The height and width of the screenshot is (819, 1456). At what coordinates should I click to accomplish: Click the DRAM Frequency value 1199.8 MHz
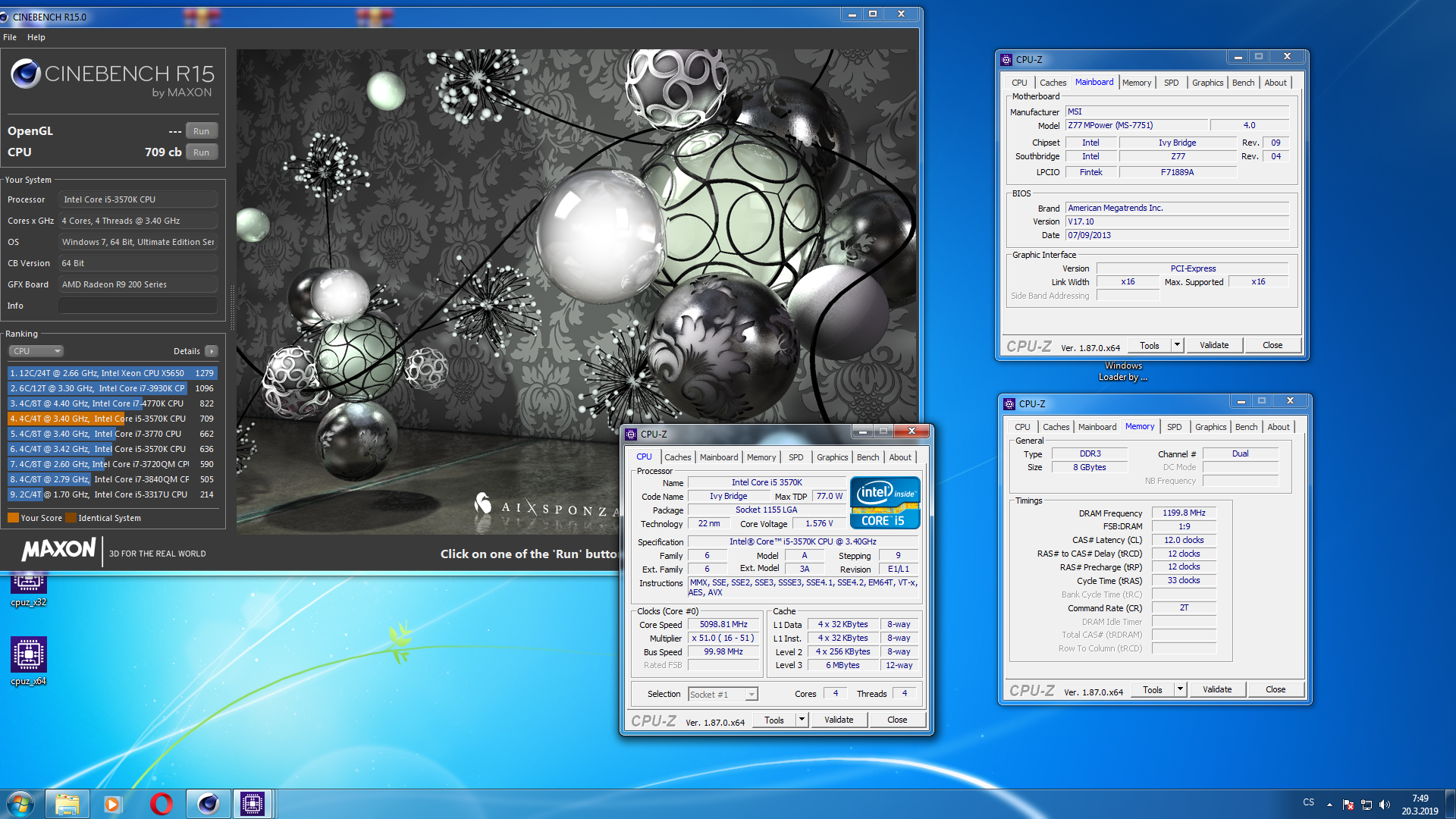[x=1184, y=513]
